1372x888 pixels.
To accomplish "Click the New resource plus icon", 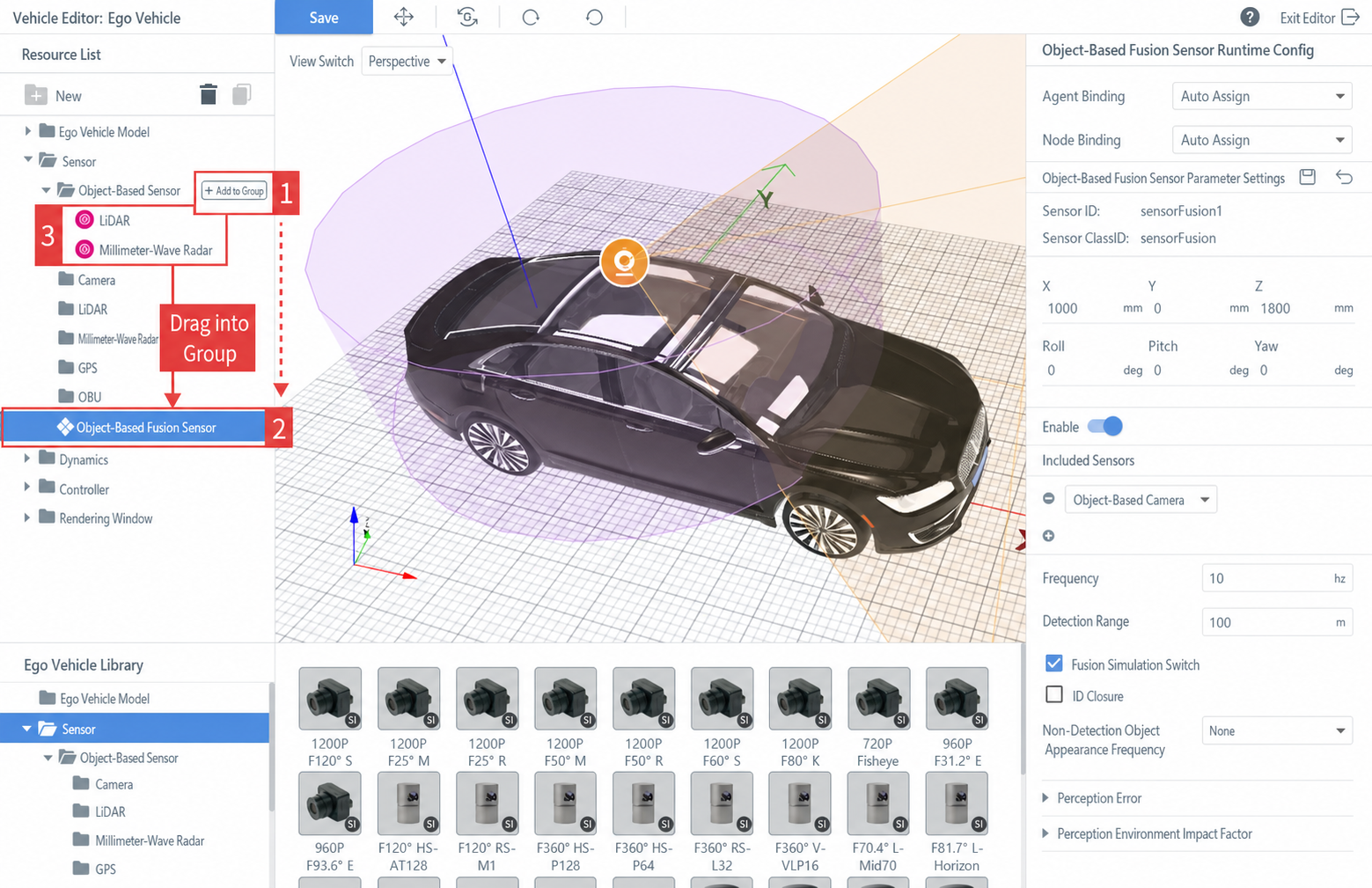I will 36,95.
